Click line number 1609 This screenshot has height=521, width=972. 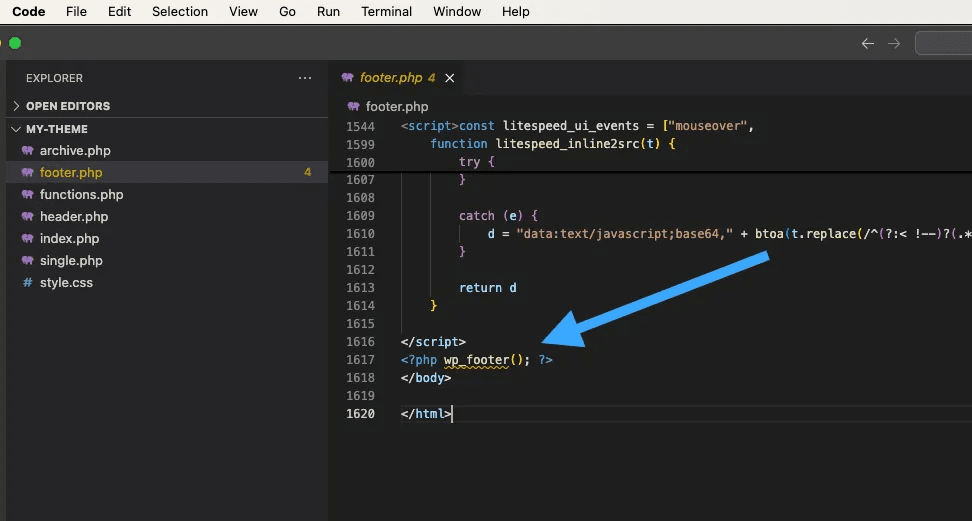pyautogui.click(x=361, y=216)
